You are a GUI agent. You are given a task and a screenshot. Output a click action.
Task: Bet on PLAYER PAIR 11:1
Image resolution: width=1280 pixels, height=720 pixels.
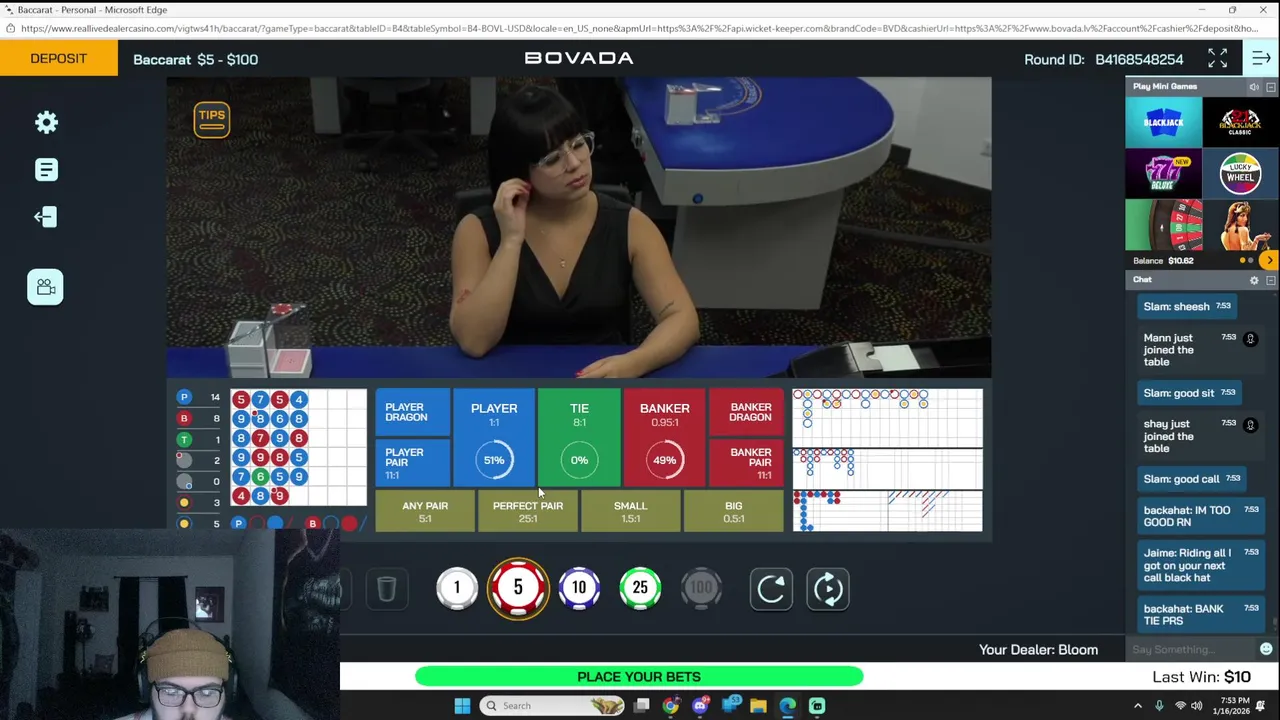pos(412,463)
